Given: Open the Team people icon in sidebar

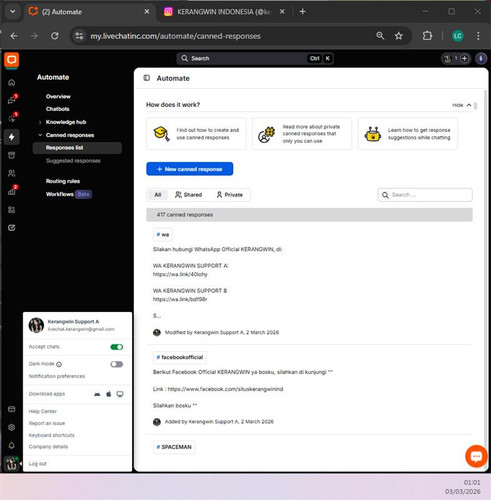Looking at the screenshot, I should (12, 173).
